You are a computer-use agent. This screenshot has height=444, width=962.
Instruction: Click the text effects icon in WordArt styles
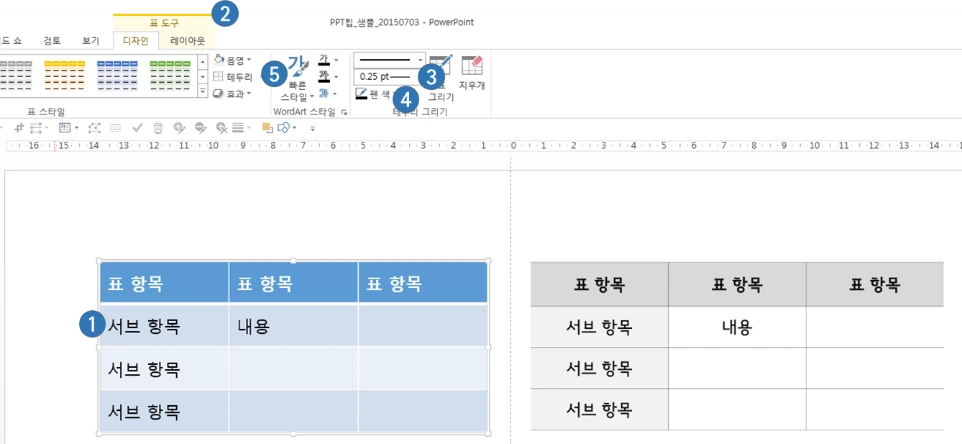pyautogui.click(x=324, y=93)
